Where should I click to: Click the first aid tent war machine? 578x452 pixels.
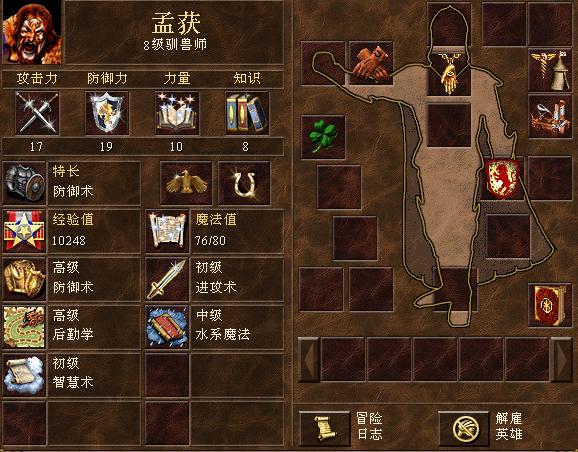tap(550, 70)
